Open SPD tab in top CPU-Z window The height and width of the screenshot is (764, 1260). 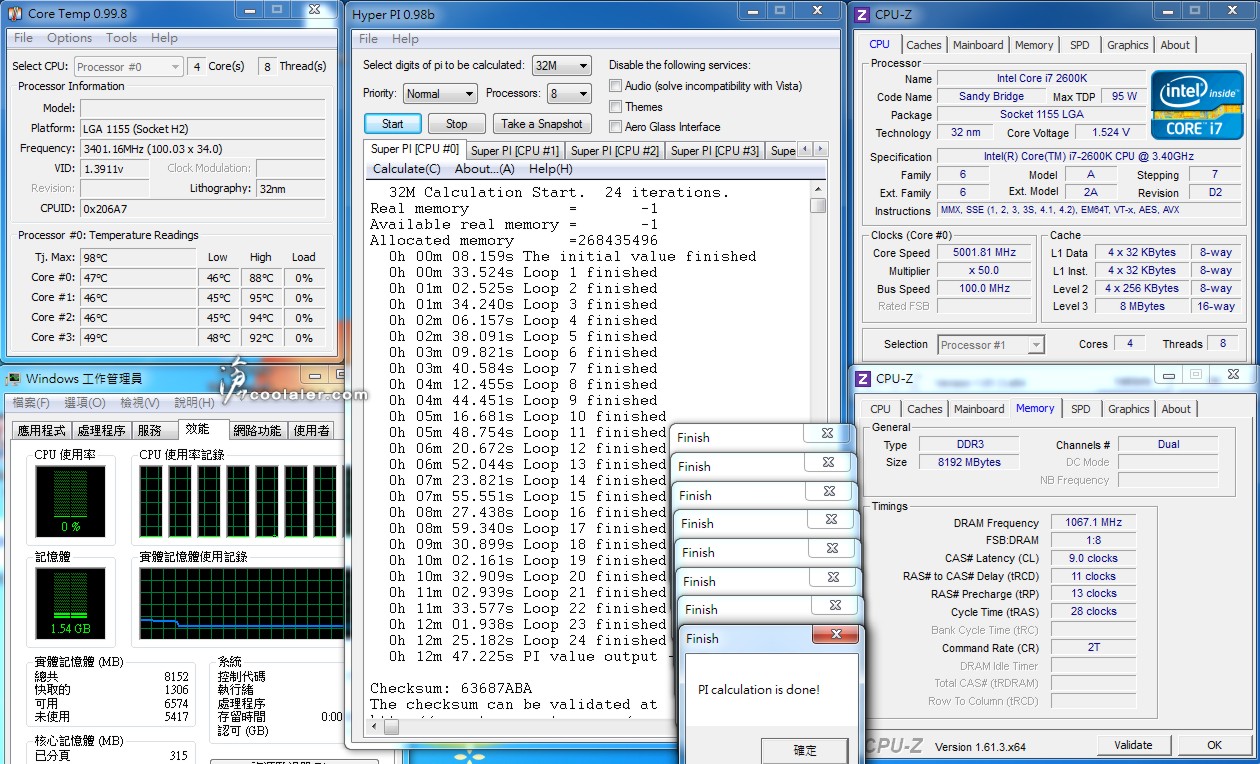(1080, 45)
